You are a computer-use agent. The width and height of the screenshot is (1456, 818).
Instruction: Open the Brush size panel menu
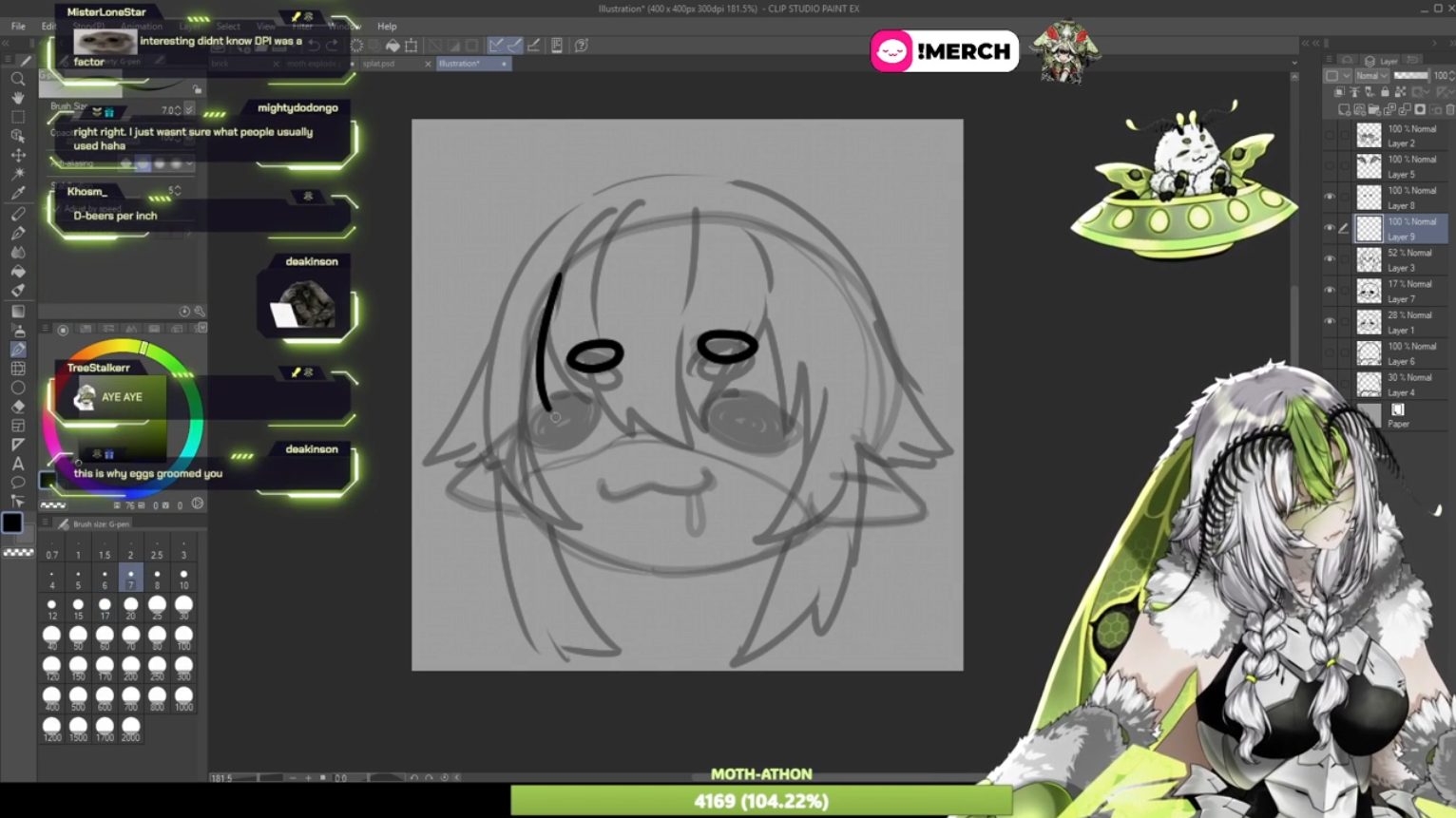coord(45,523)
